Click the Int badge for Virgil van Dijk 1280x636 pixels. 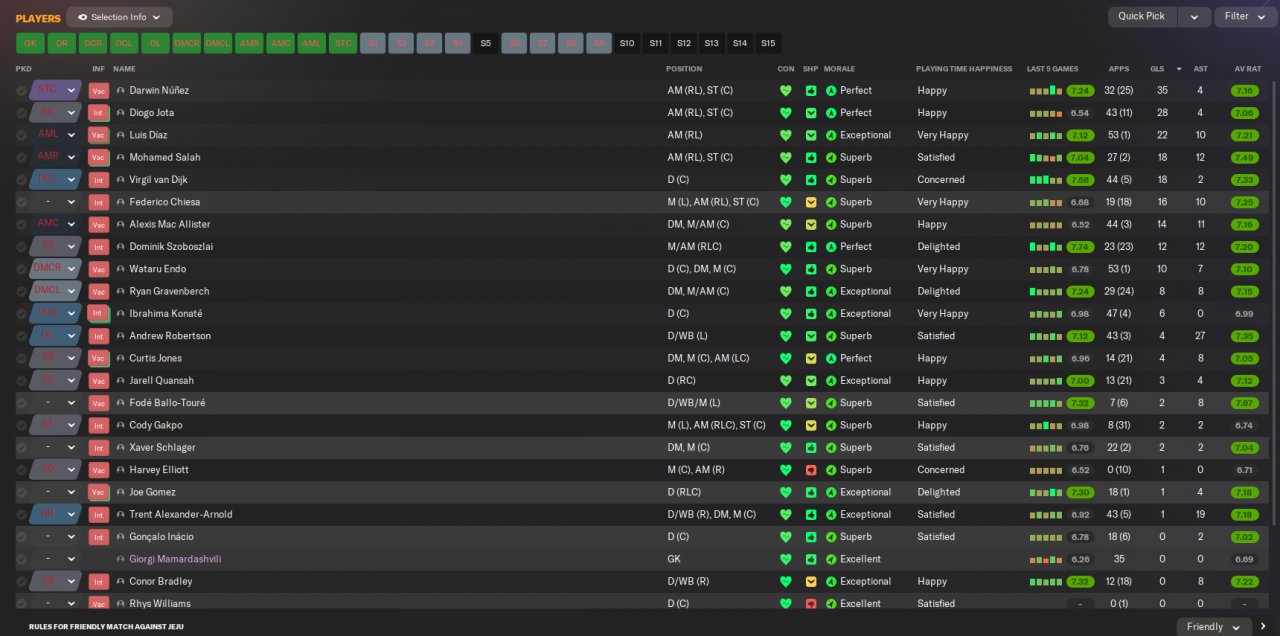(x=98, y=180)
